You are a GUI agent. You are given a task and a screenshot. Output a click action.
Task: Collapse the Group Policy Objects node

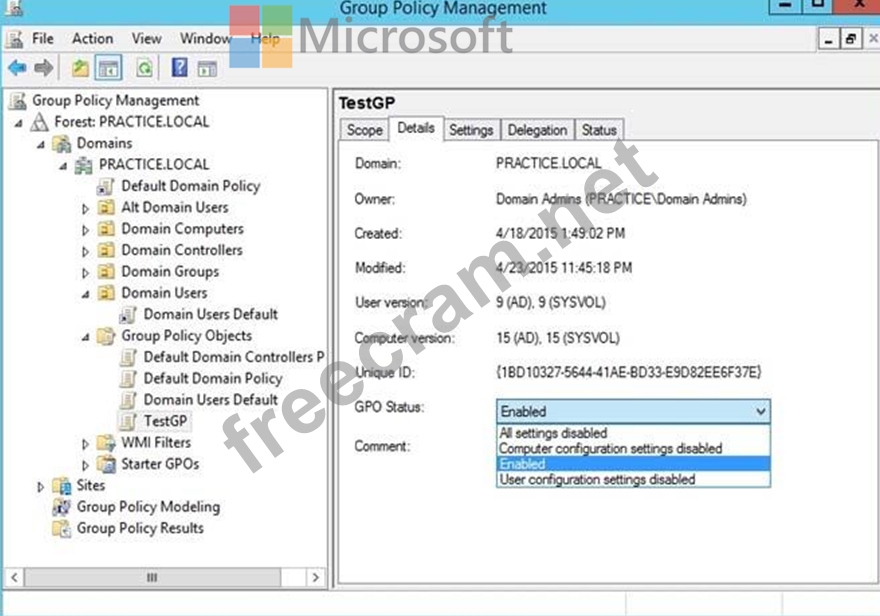85,337
